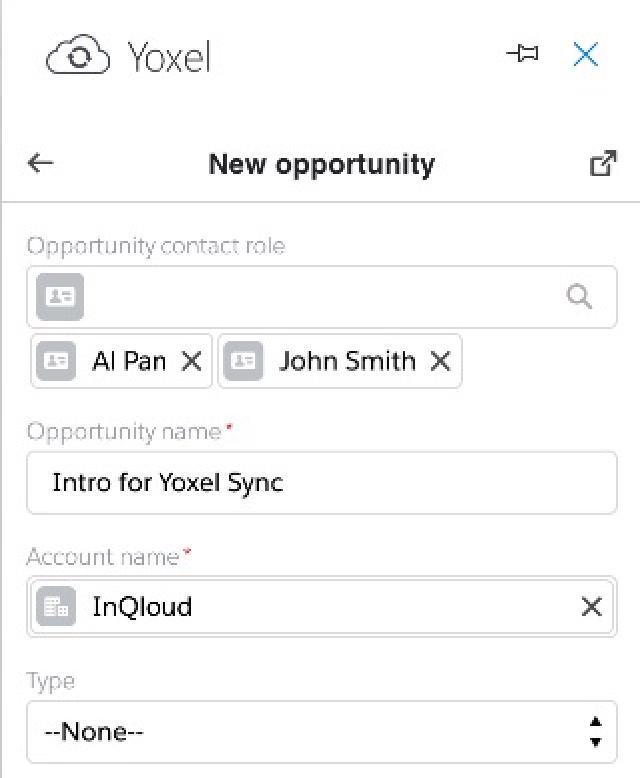Click the contact card icon in search field
The image size is (640, 778).
tap(60, 297)
